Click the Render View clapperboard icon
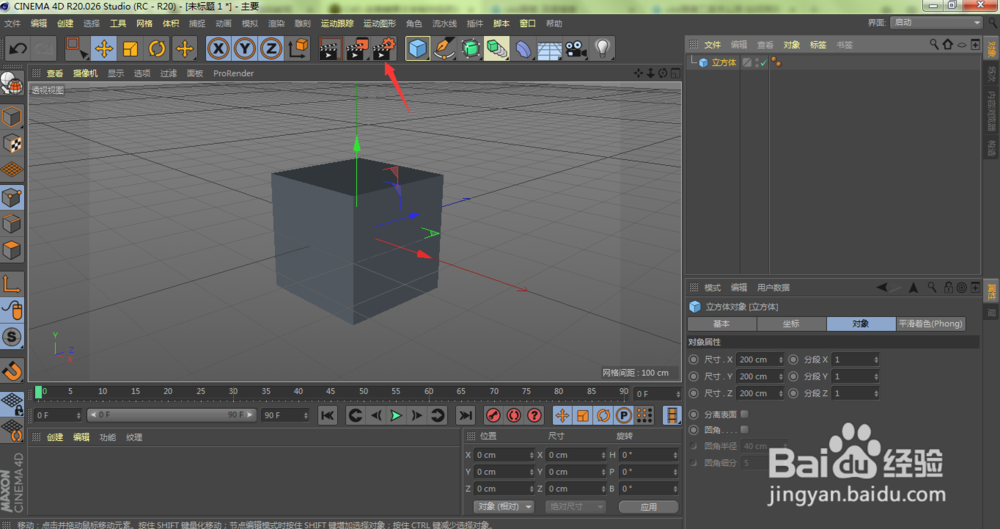Image resolution: width=1000 pixels, height=529 pixels. 330,48
